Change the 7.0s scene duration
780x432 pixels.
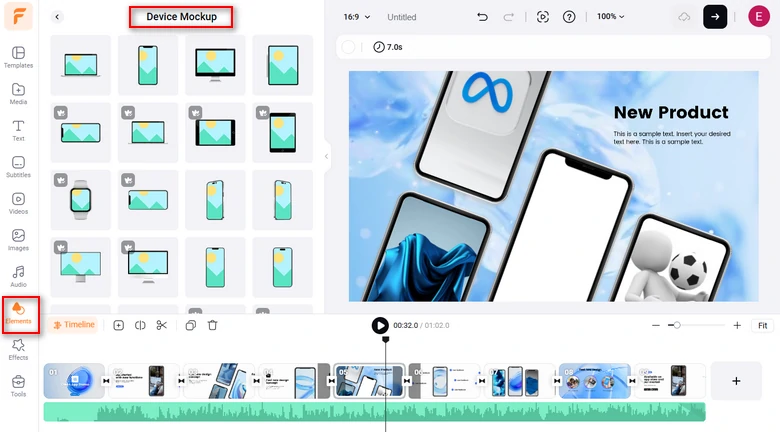tap(388, 47)
